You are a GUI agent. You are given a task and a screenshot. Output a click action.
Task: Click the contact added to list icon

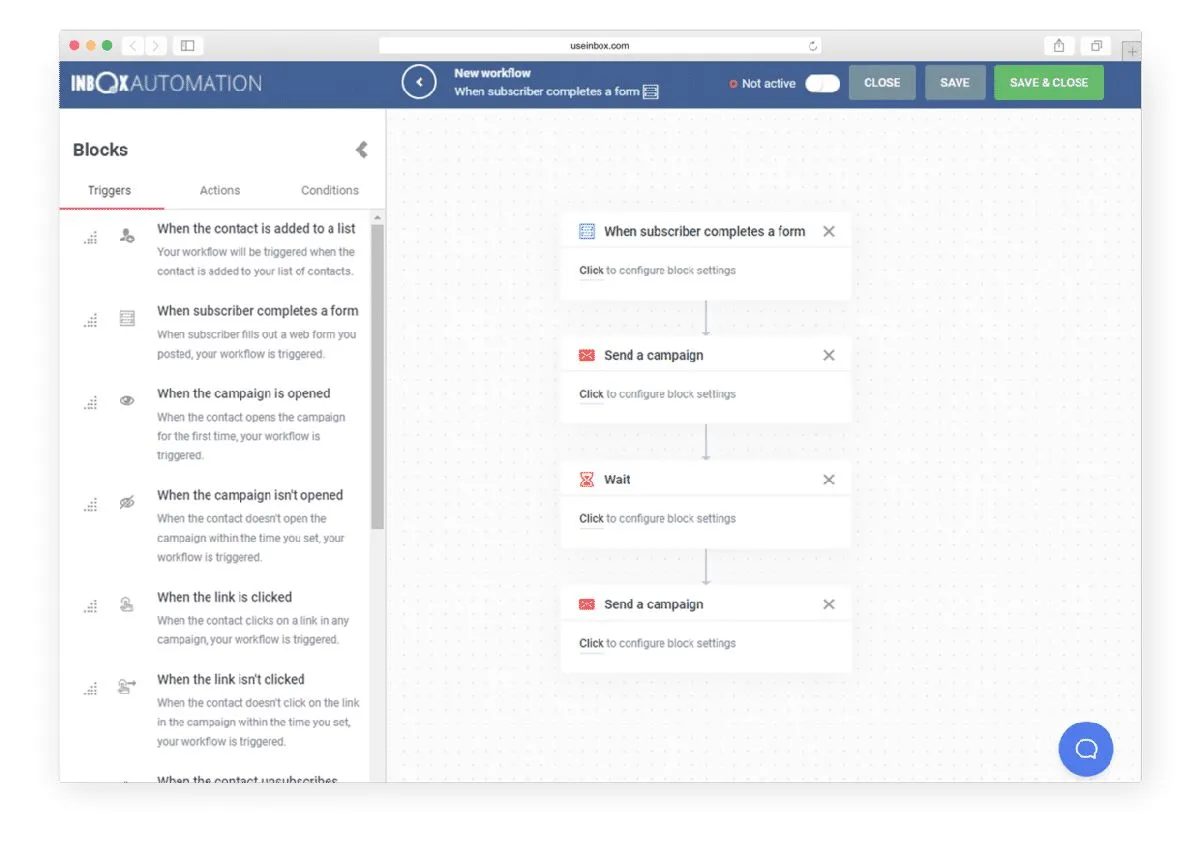click(127, 237)
